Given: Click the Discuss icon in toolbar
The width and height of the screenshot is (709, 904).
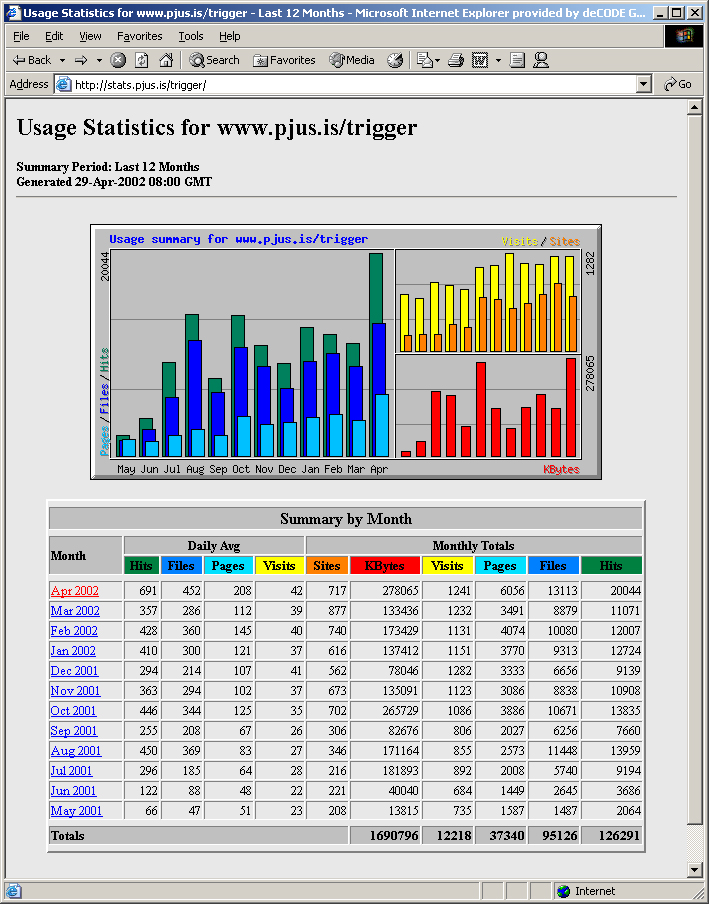Looking at the screenshot, I should point(518,60).
